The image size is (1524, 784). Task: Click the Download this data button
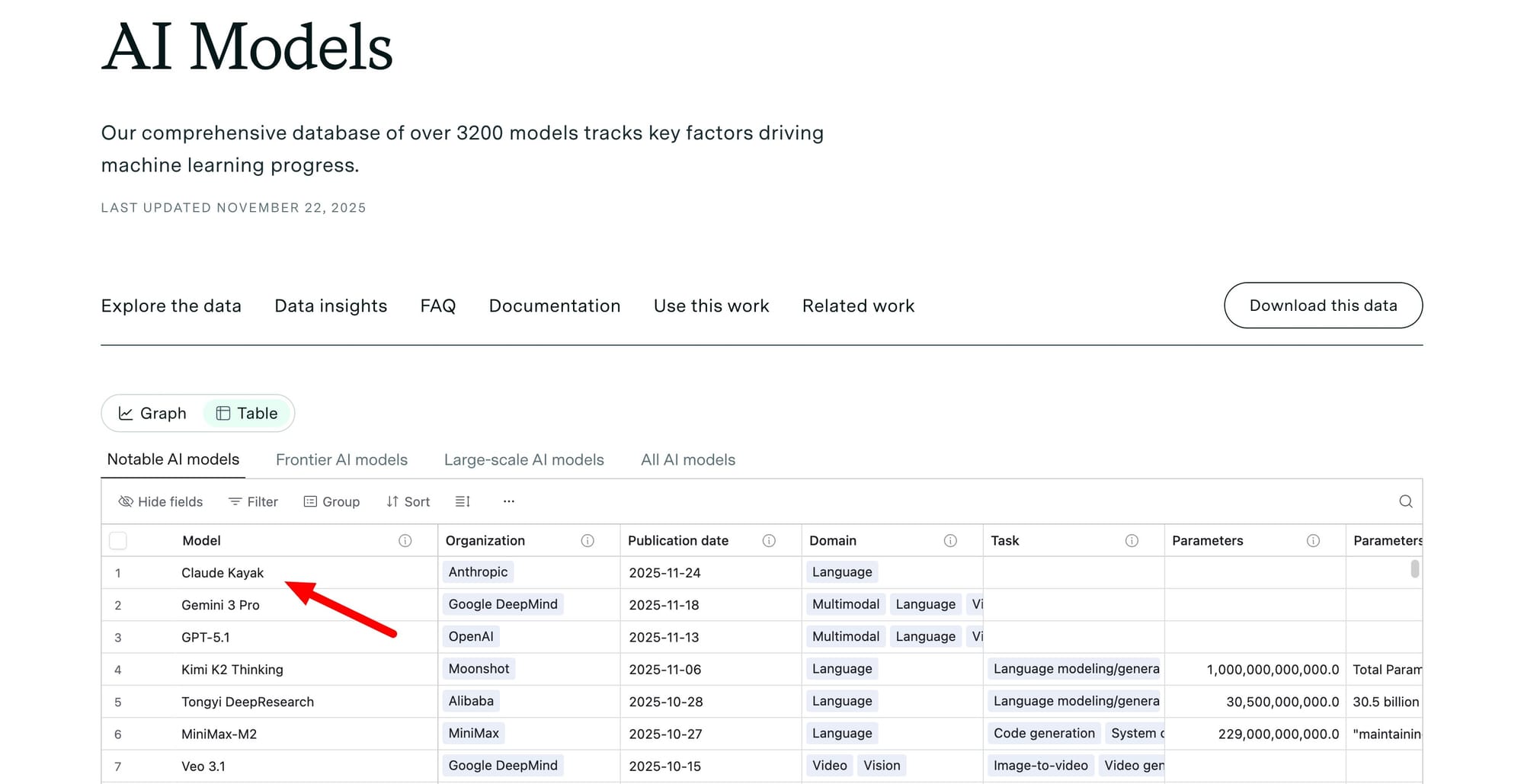tap(1323, 306)
